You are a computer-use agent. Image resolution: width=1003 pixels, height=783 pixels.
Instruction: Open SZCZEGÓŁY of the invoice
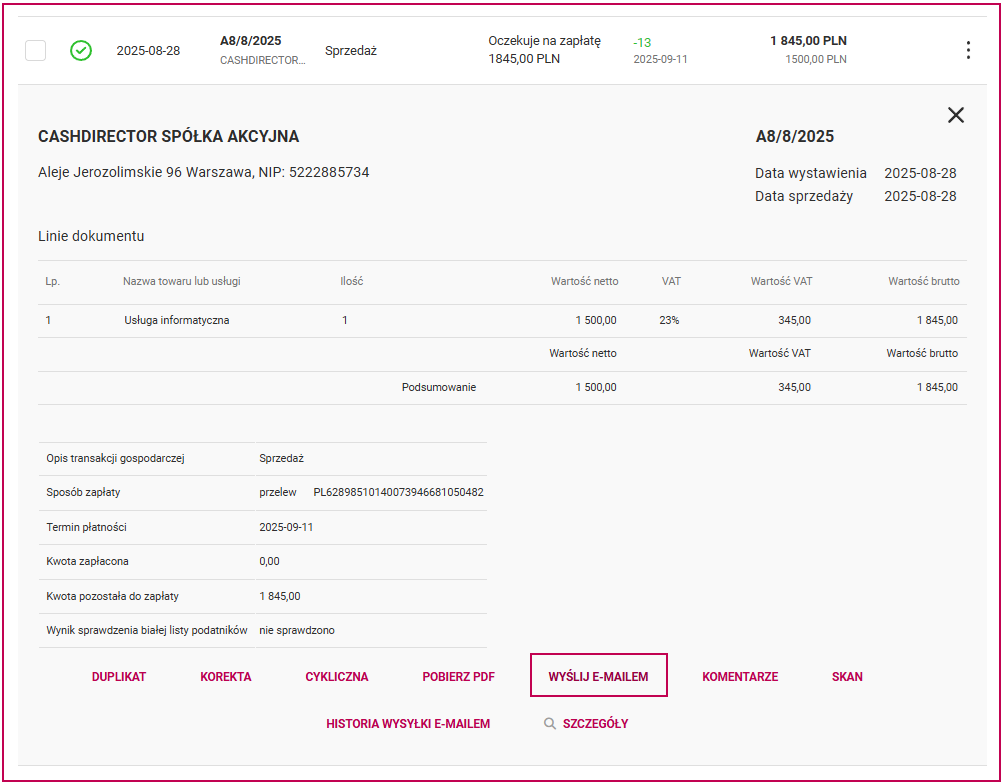click(x=596, y=724)
